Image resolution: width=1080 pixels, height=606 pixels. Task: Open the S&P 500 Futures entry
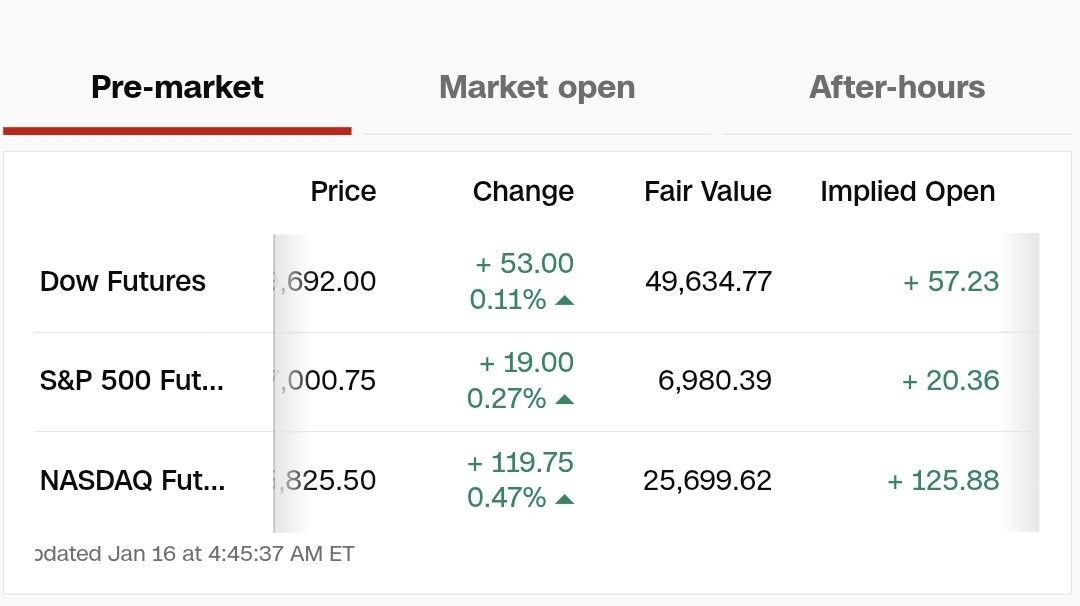pos(132,381)
